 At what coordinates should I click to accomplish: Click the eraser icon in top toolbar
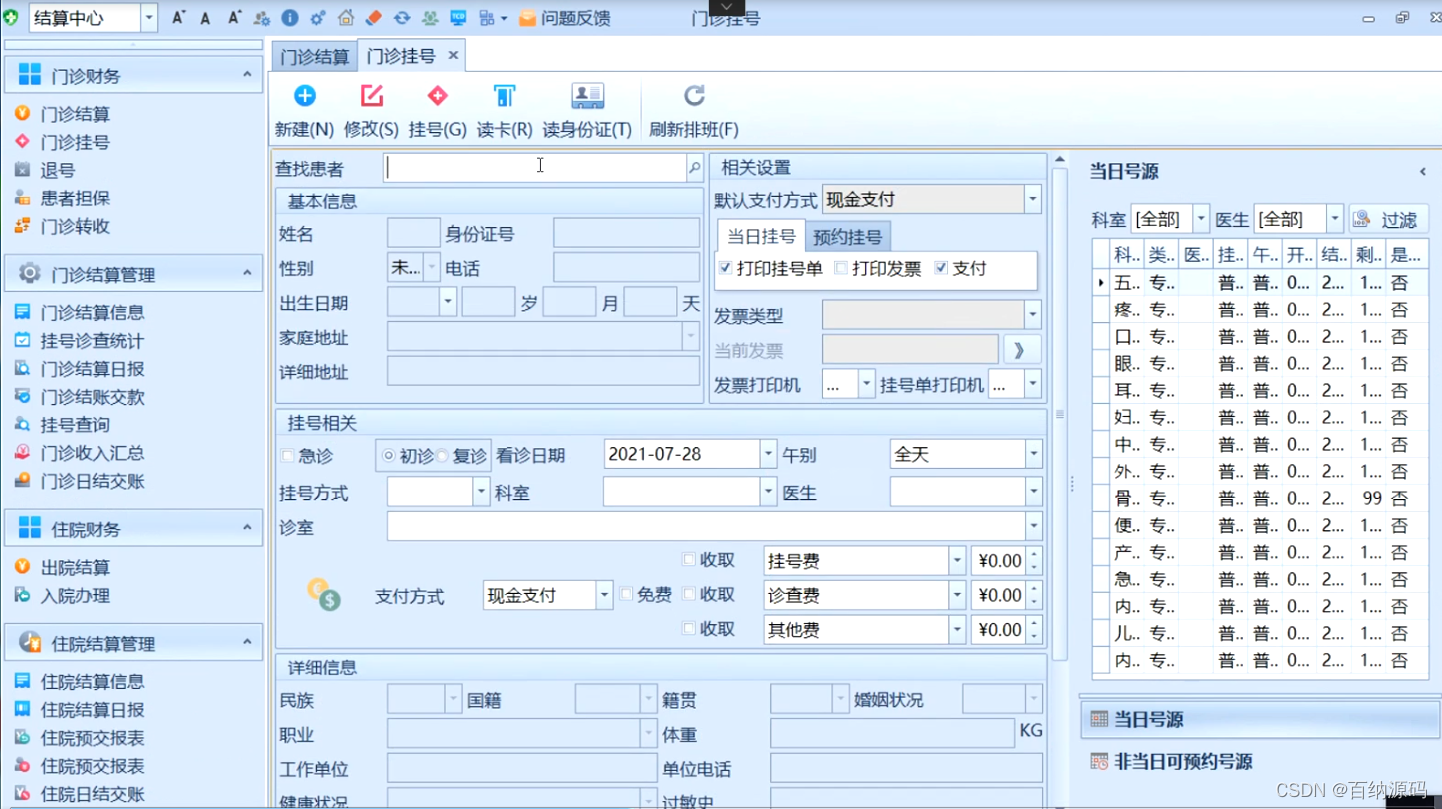coord(373,18)
